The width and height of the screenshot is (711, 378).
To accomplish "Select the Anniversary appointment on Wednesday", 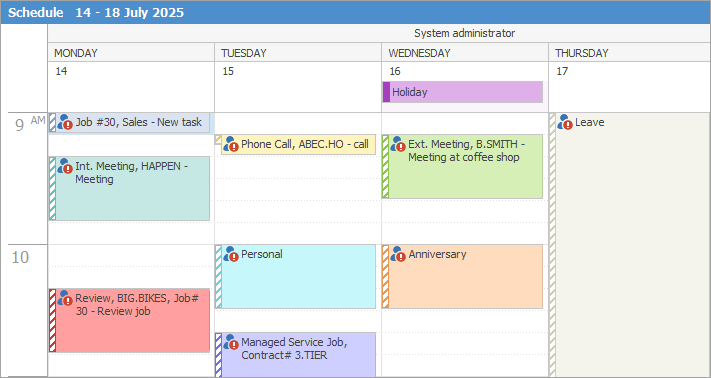I will click(463, 276).
